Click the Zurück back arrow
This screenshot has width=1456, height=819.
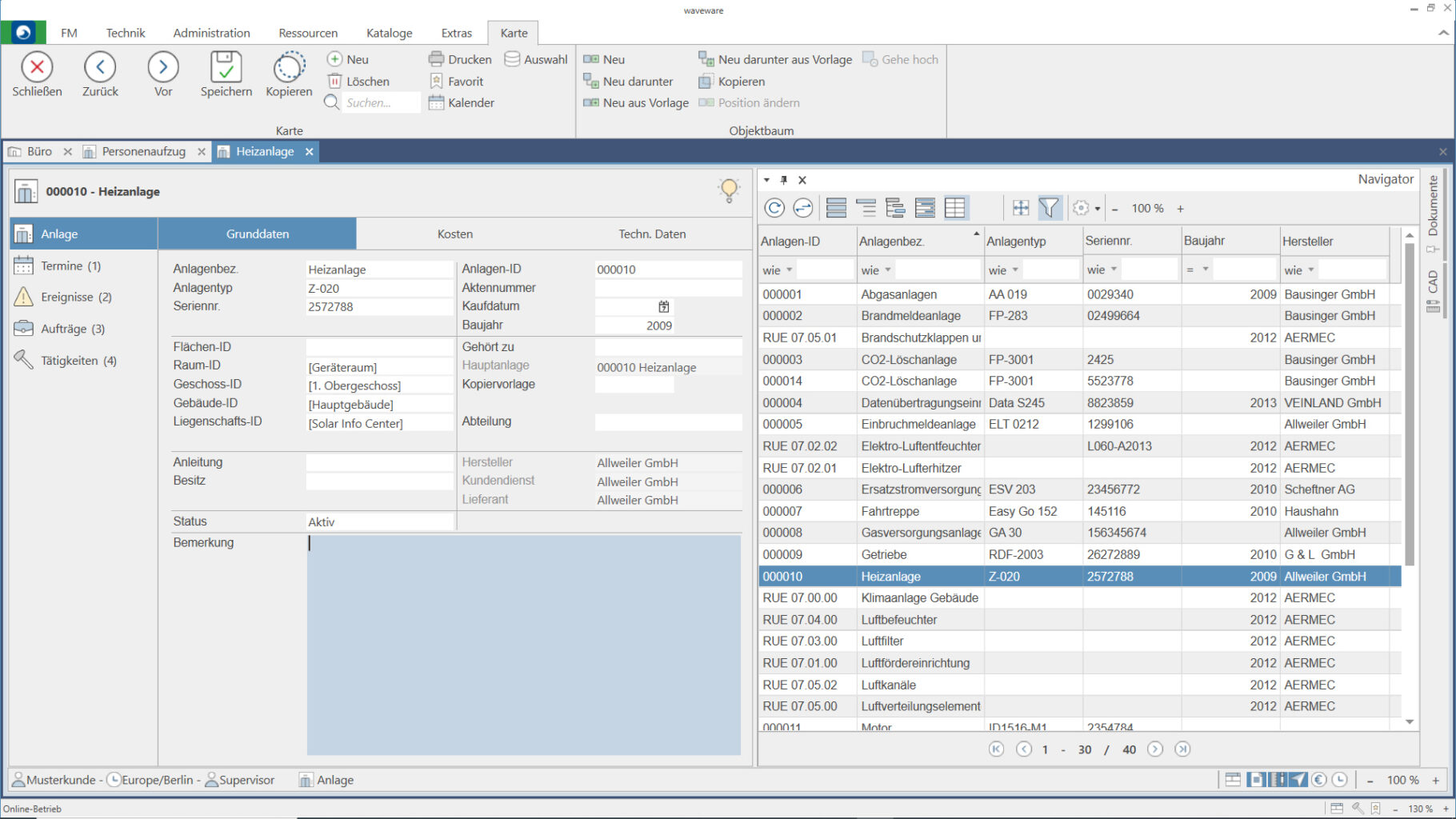[x=100, y=68]
